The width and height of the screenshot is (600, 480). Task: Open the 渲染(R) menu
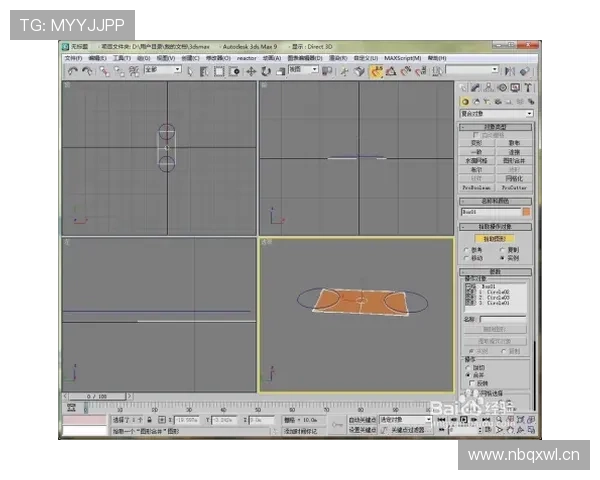point(338,58)
